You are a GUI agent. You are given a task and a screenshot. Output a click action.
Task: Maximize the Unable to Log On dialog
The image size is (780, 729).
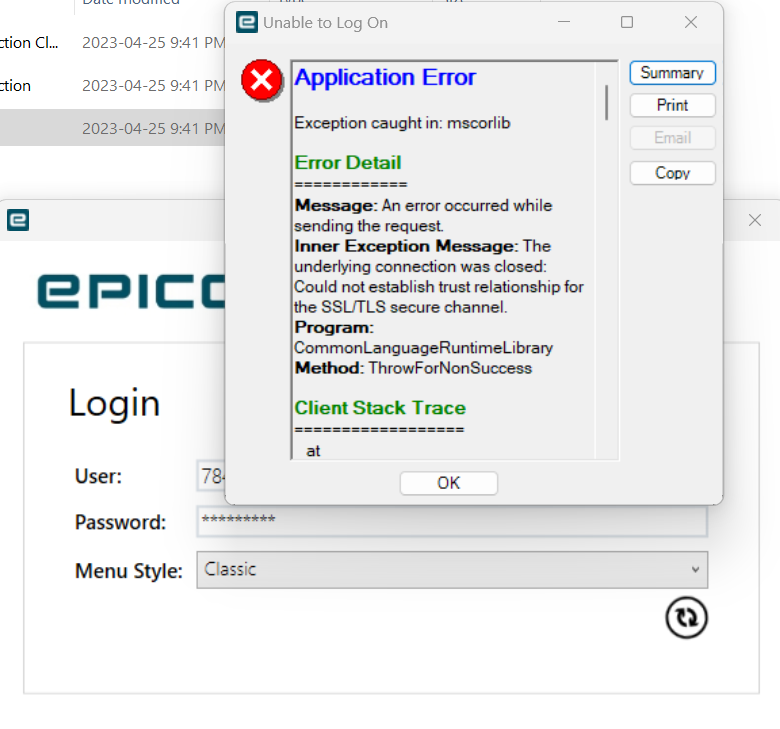627,22
